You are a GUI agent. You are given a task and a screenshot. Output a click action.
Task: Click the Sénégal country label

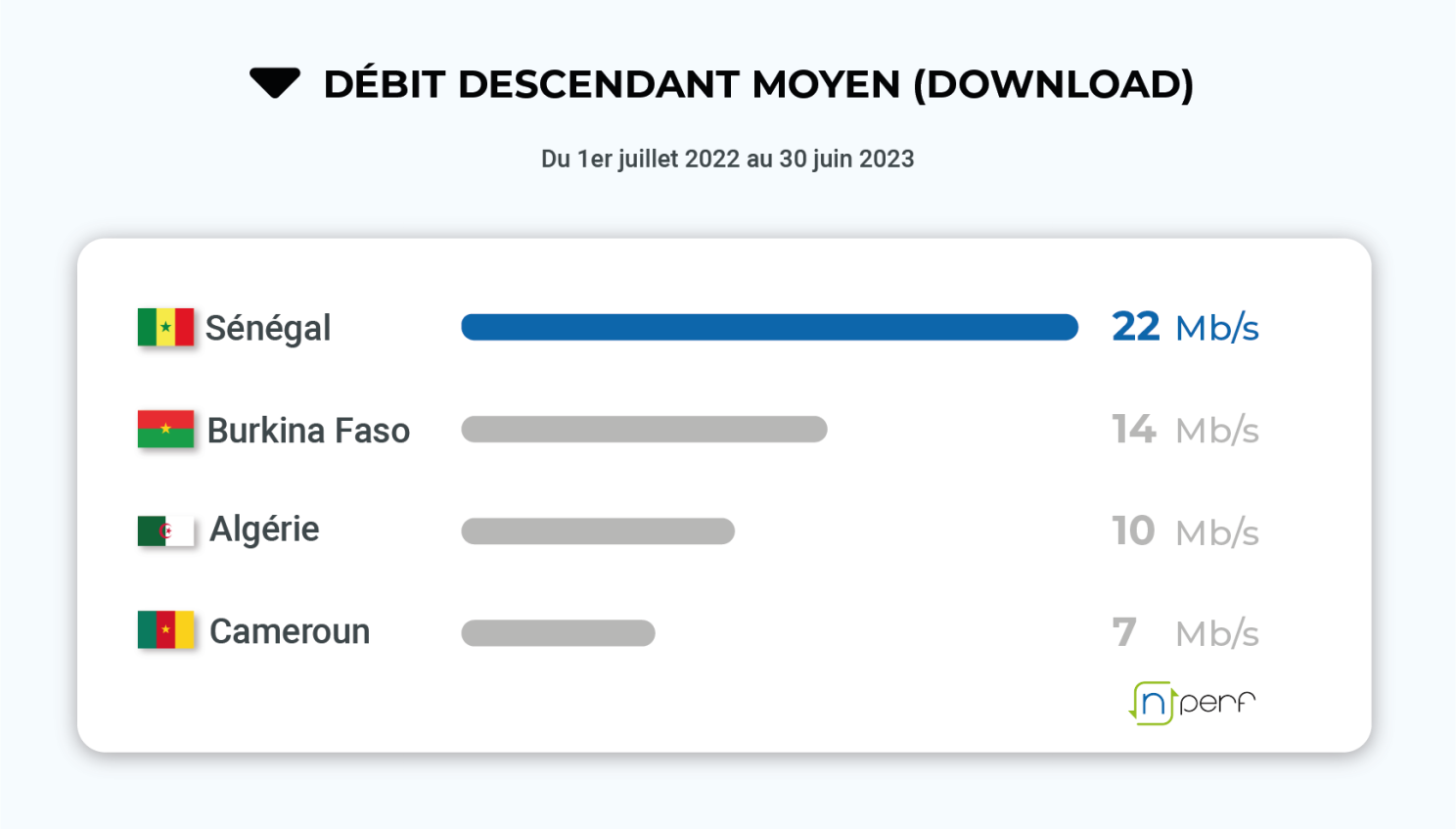(268, 329)
